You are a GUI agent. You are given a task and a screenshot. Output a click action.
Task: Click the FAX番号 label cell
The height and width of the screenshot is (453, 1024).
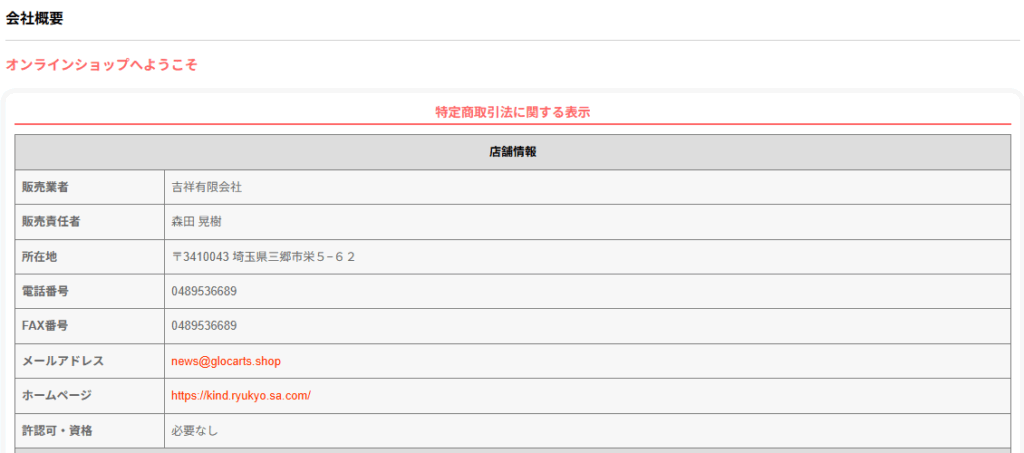pyautogui.click(x=89, y=326)
